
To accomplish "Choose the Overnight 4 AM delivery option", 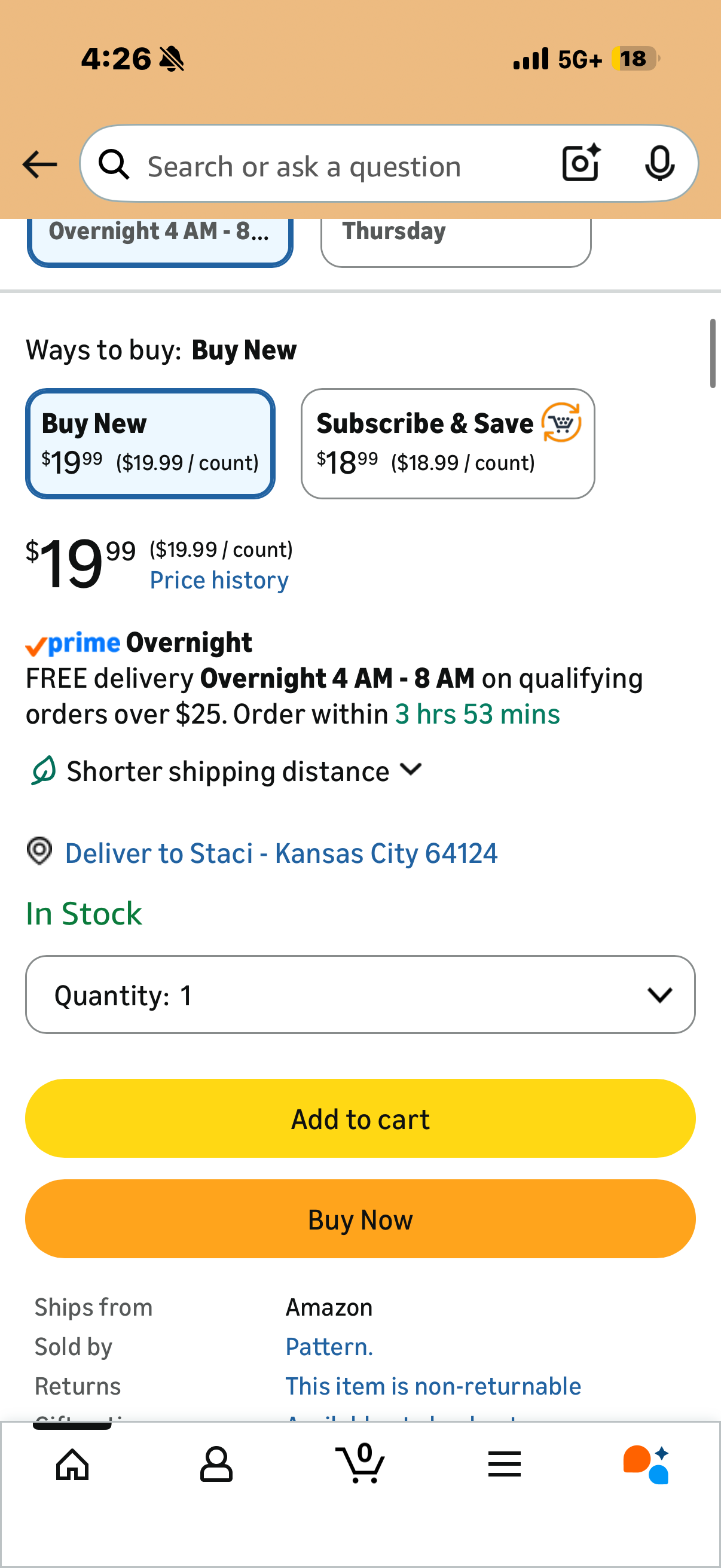I will (160, 237).
